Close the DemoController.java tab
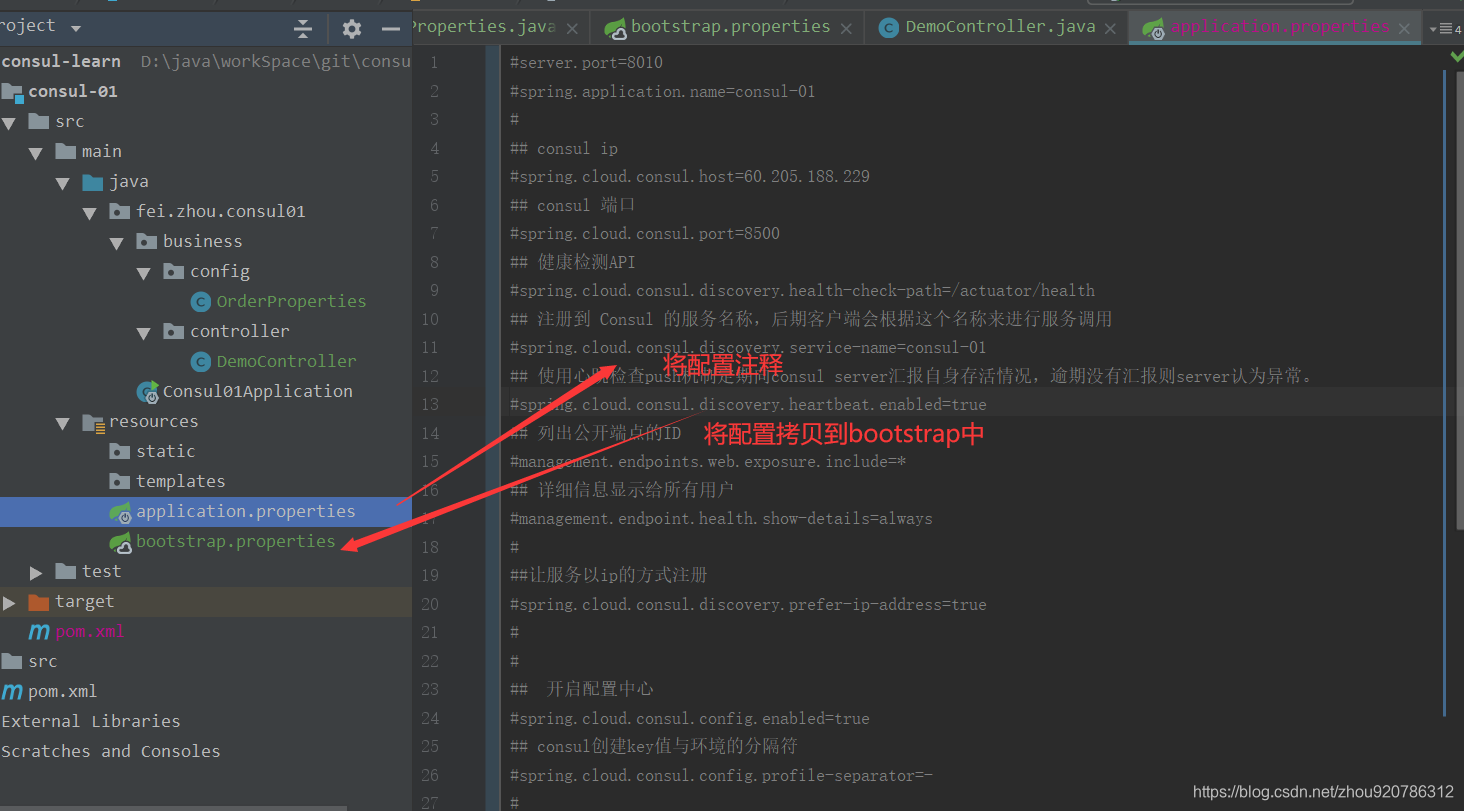Screen dimensions: 1464x811 pos(1111,29)
